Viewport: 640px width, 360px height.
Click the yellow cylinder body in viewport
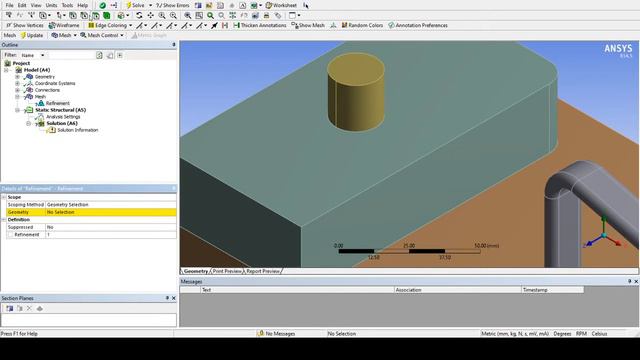[x=356, y=92]
